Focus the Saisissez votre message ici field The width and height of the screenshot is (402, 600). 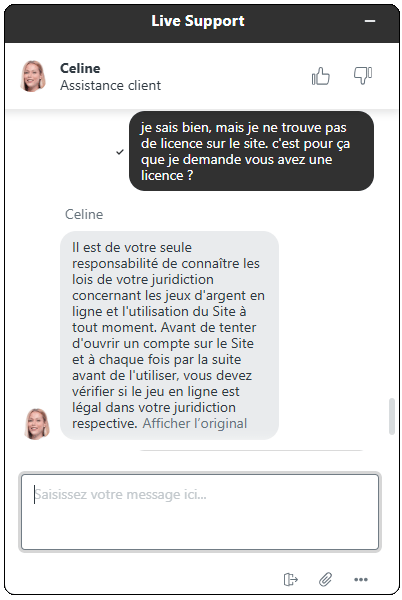(x=200, y=512)
